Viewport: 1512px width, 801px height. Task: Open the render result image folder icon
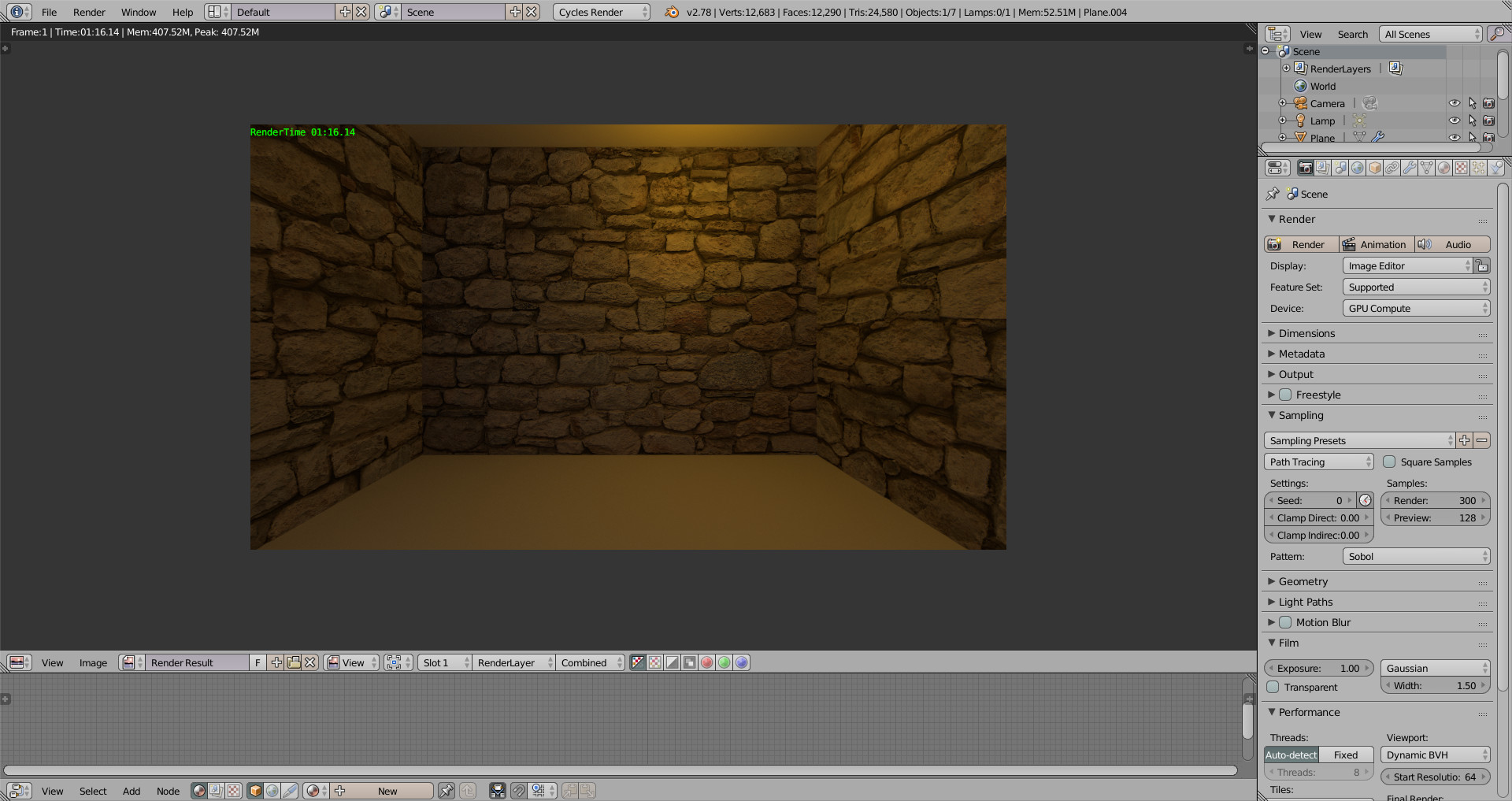tap(294, 662)
